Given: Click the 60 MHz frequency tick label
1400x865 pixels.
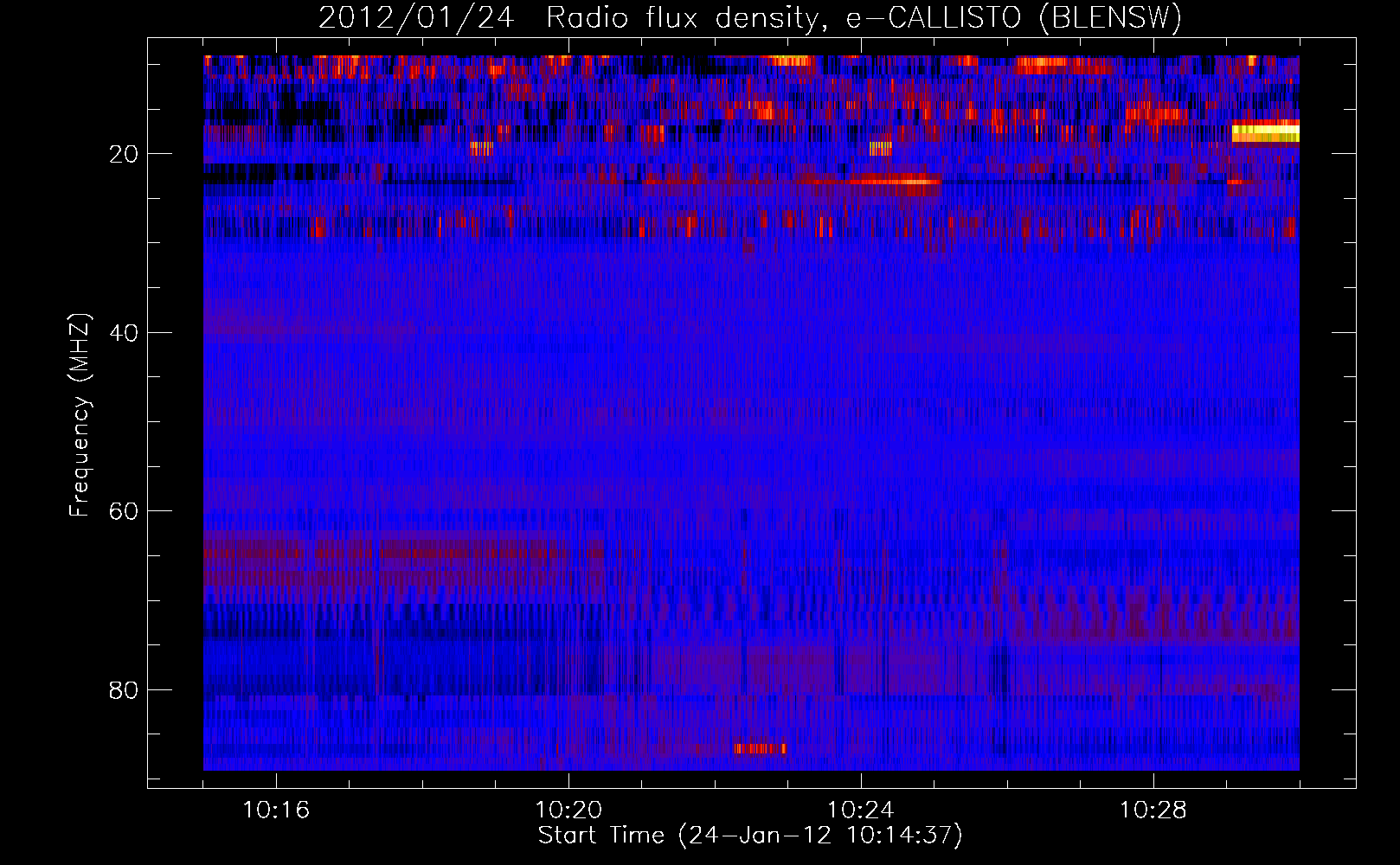Looking at the screenshot, I should 125,511.
